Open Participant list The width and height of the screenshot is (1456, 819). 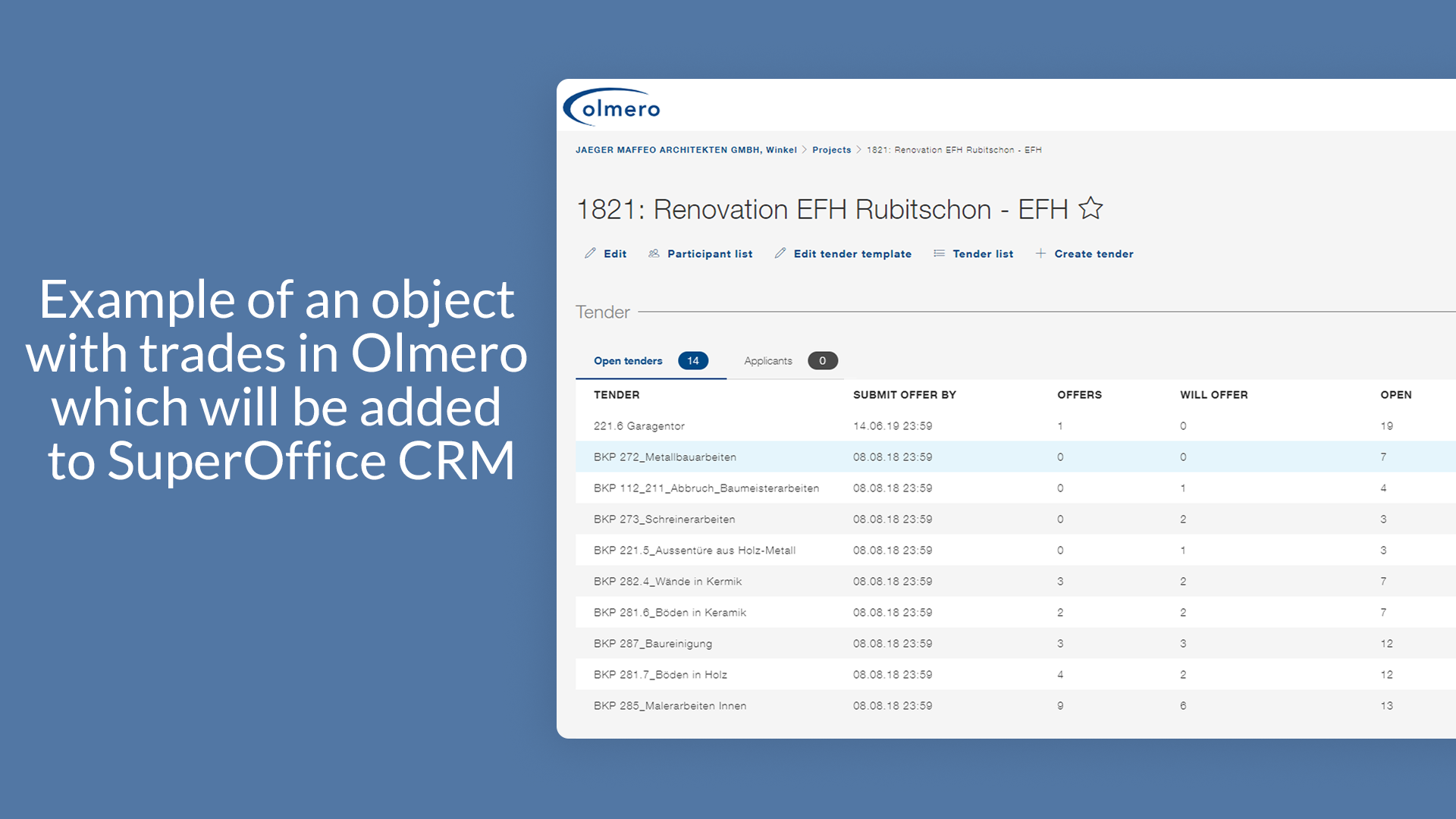[710, 254]
